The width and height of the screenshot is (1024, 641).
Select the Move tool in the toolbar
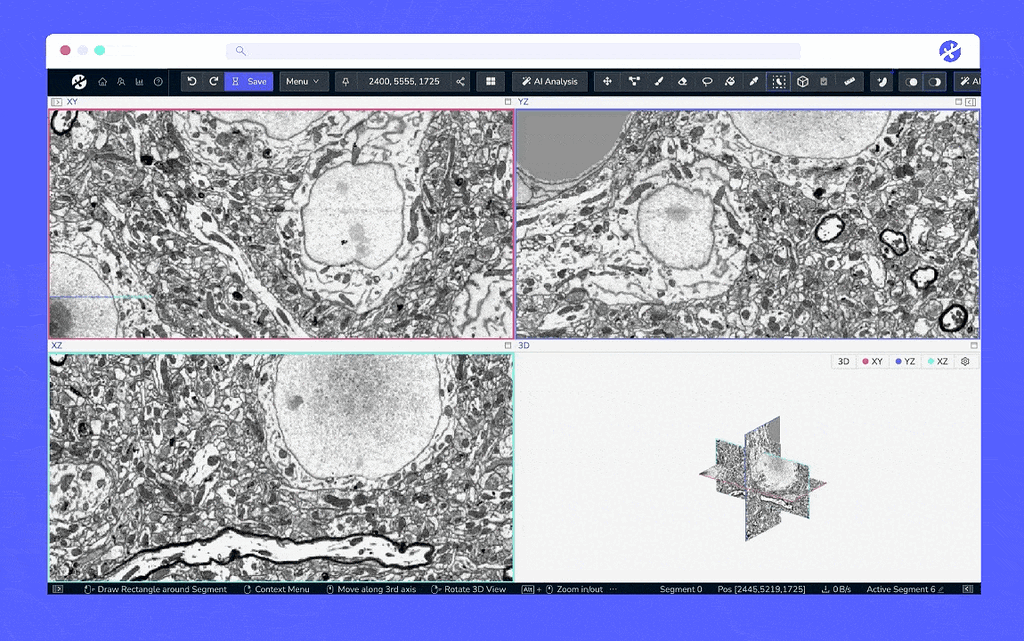pos(608,81)
